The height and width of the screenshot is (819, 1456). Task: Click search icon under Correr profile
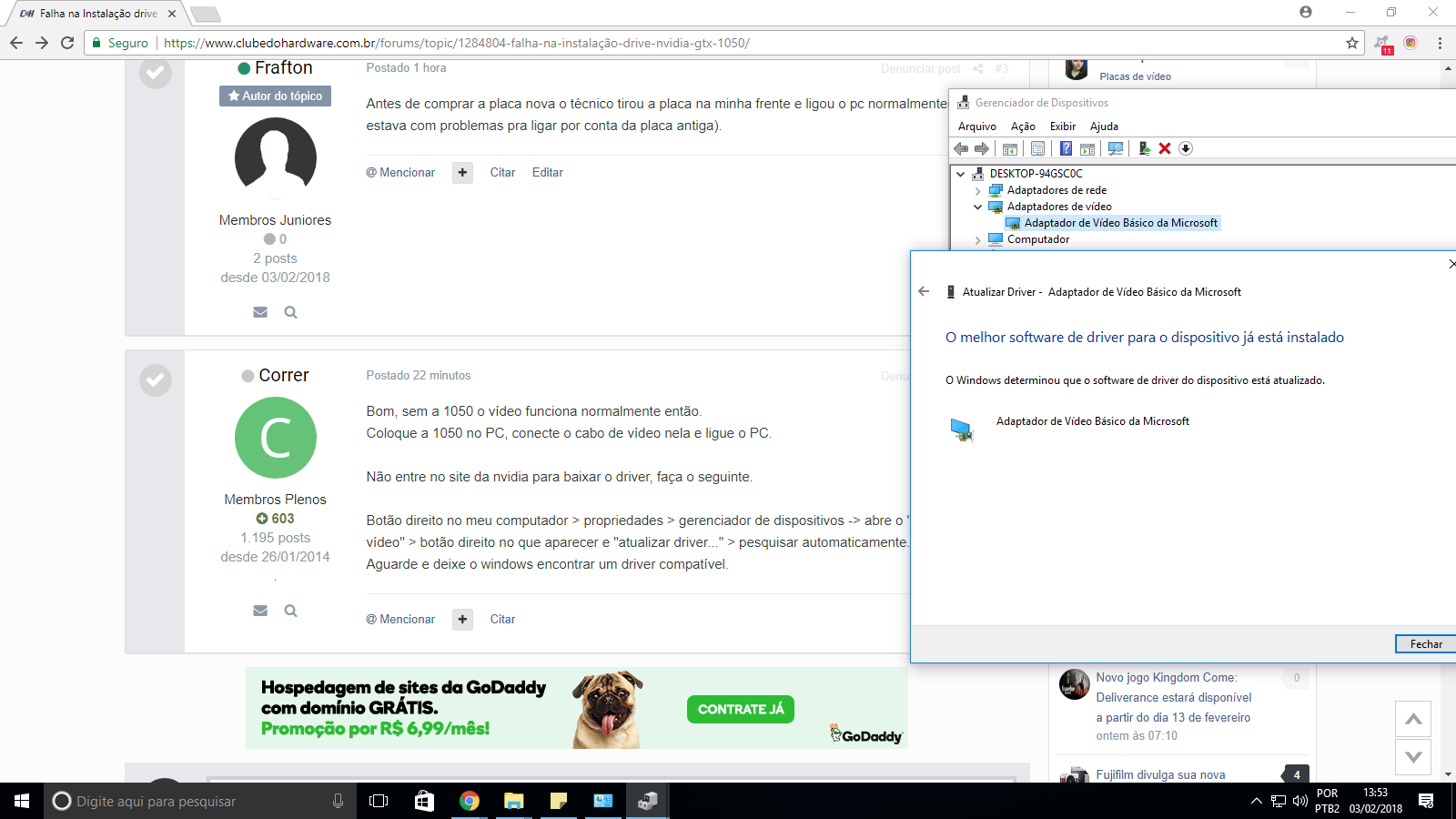click(x=290, y=611)
